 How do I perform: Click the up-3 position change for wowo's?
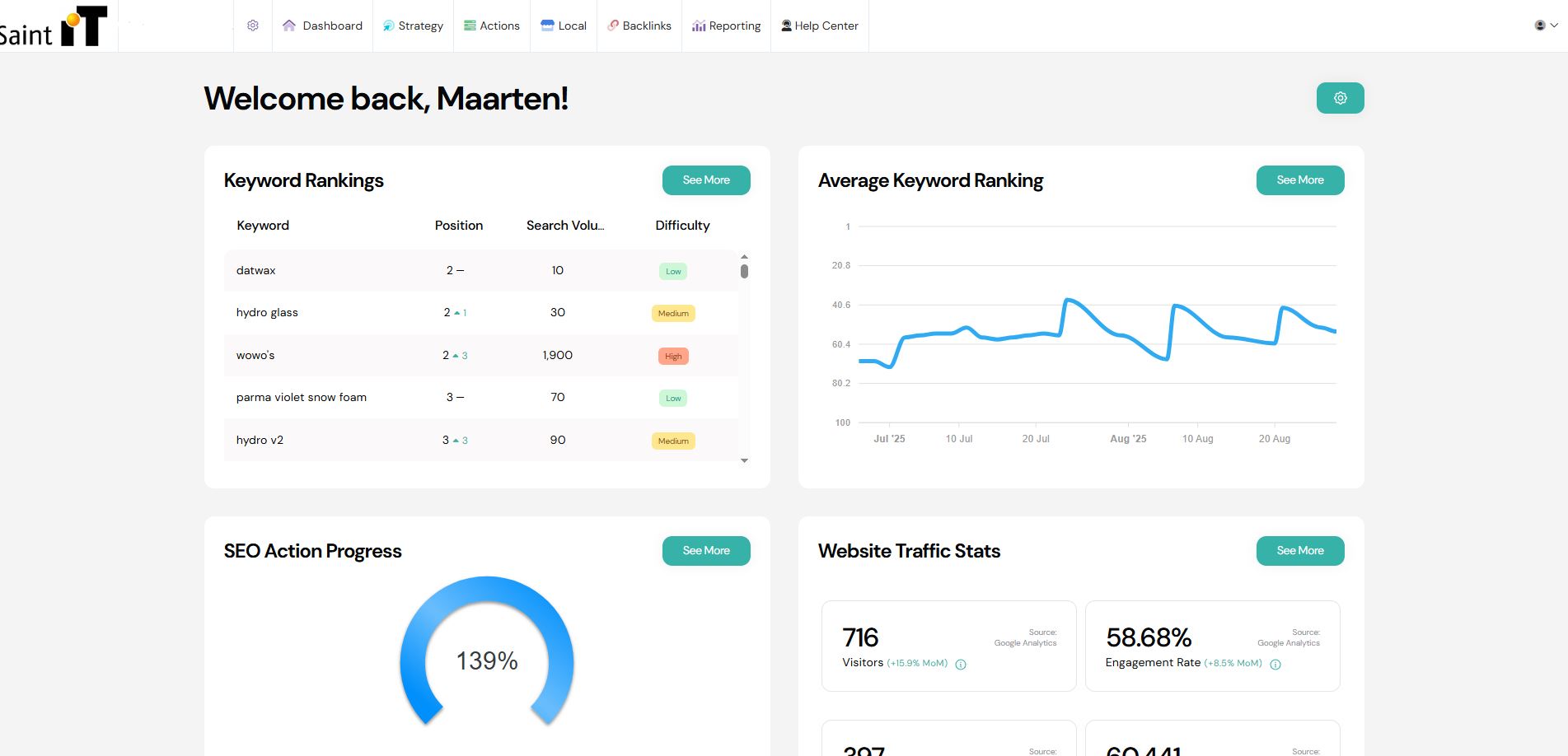tap(460, 356)
